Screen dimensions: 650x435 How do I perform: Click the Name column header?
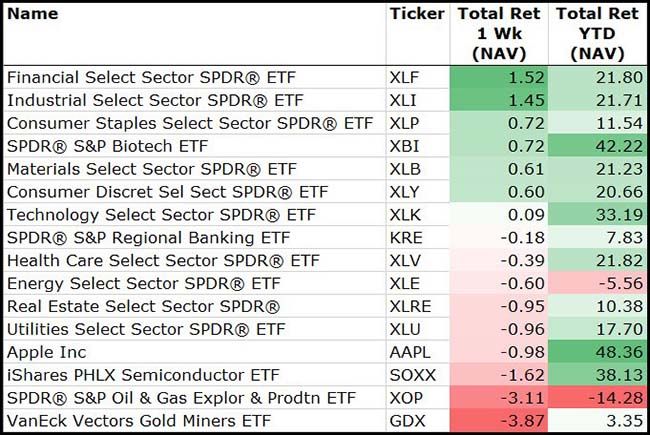tap(32, 15)
